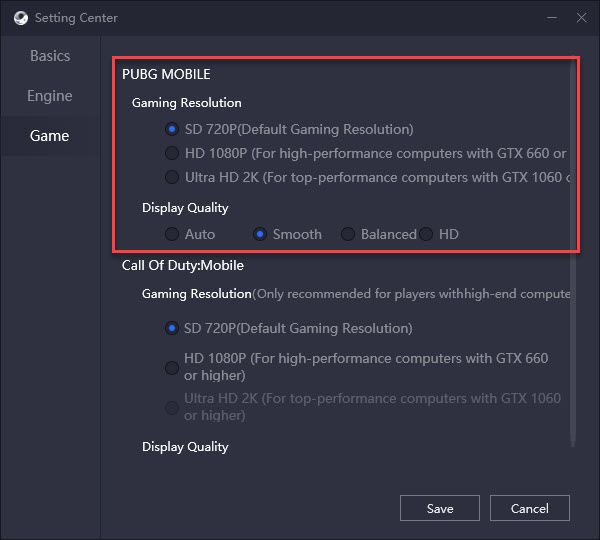Image resolution: width=600 pixels, height=540 pixels.
Task: Click PUBG Gaming Resolution label
Action: click(x=187, y=103)
